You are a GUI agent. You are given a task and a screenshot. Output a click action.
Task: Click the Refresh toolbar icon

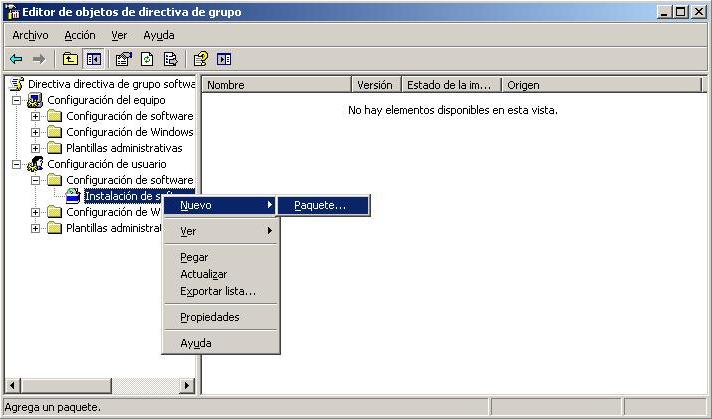click(147, 59)
